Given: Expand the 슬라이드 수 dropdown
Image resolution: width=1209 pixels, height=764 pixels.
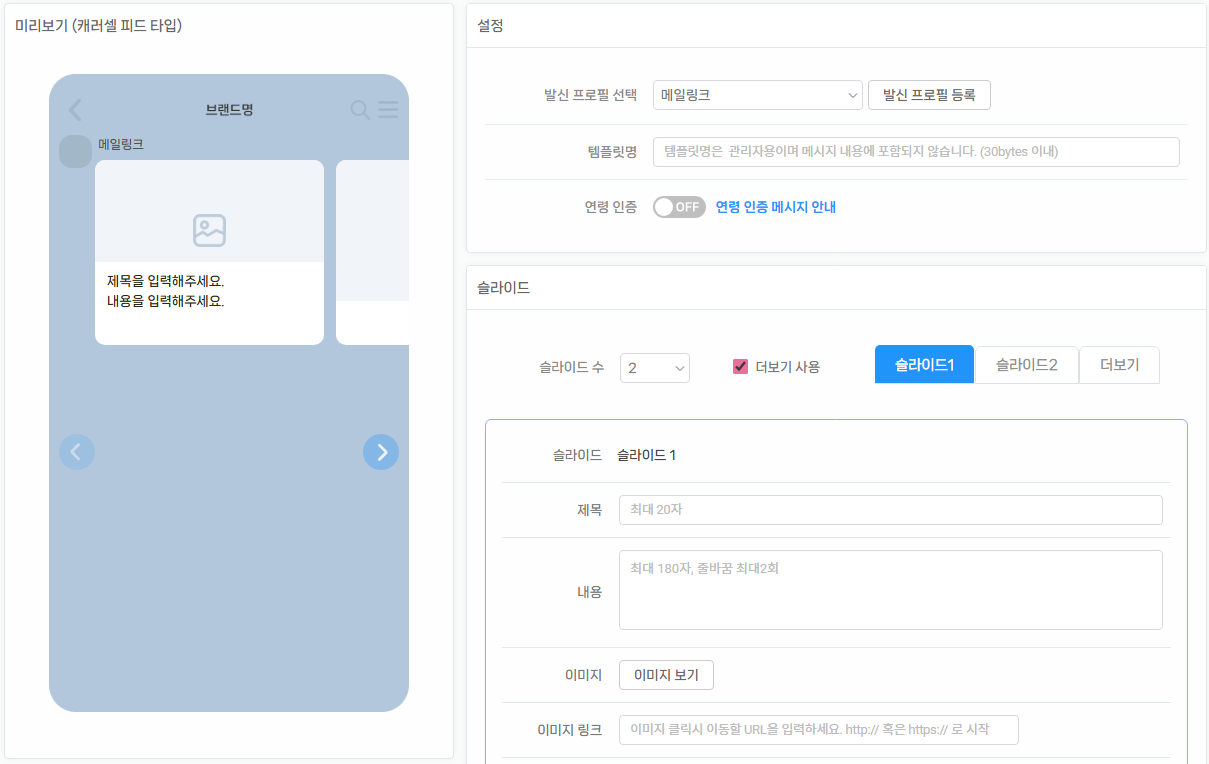Looking at the screenshot, I should (x=654, y=368).
